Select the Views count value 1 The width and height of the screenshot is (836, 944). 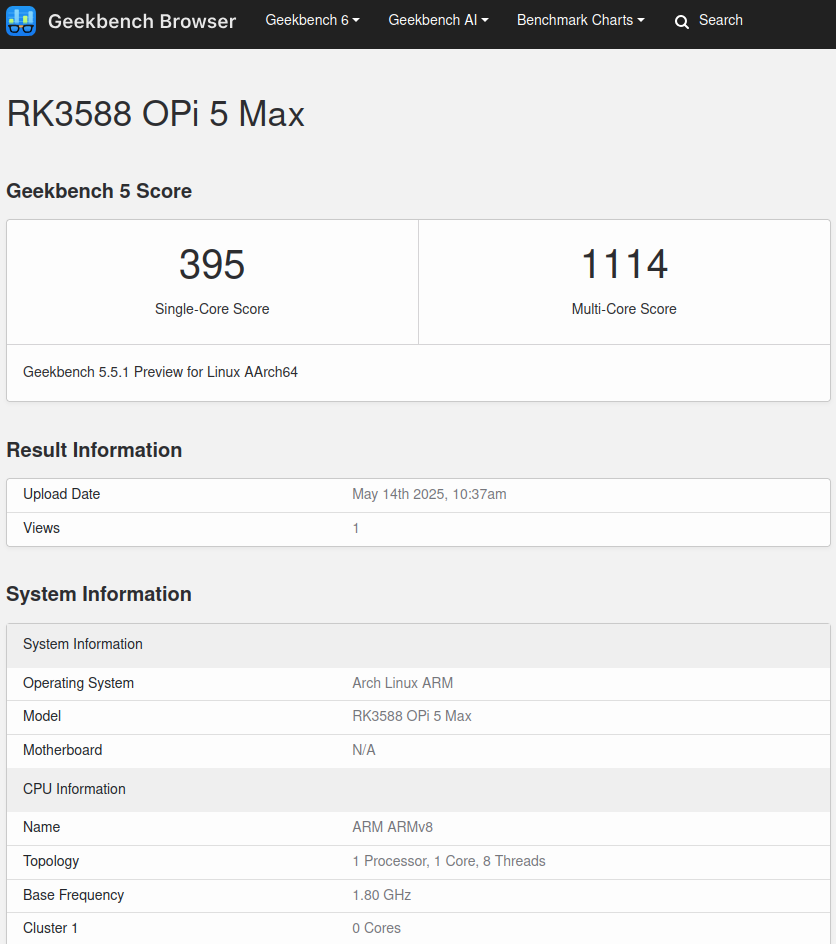(356, 528)
